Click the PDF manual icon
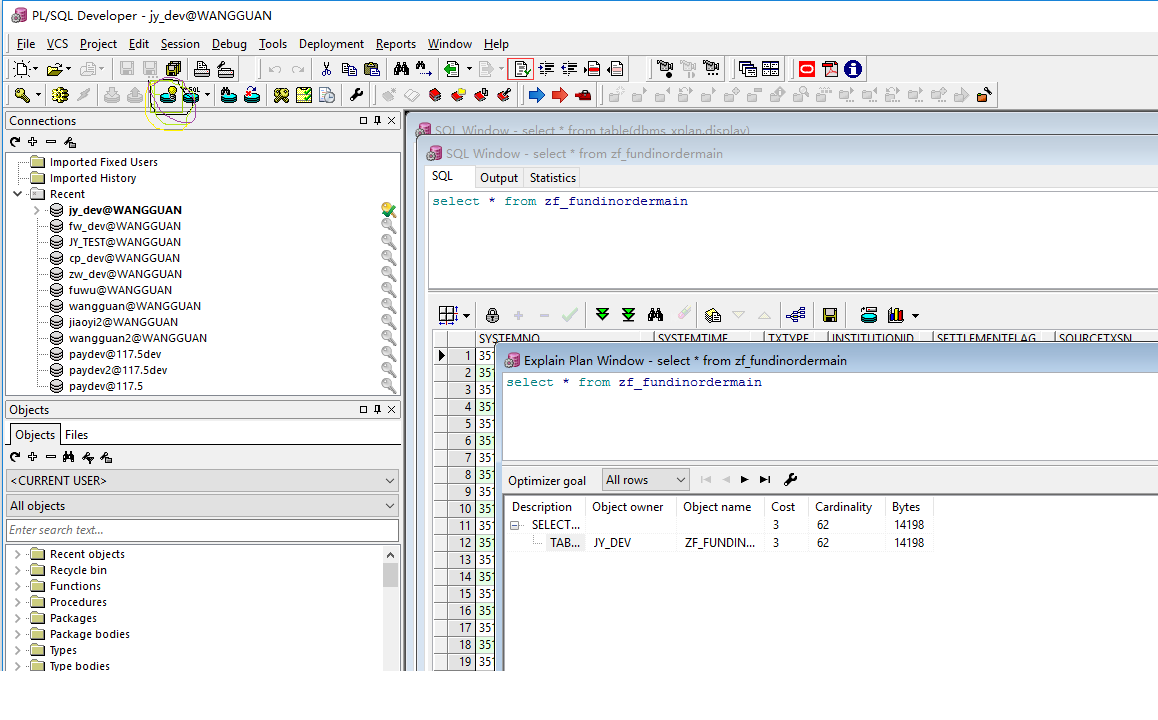This screenshot has height=720, width=1158. pyautogui.click(x=830, y=69)
